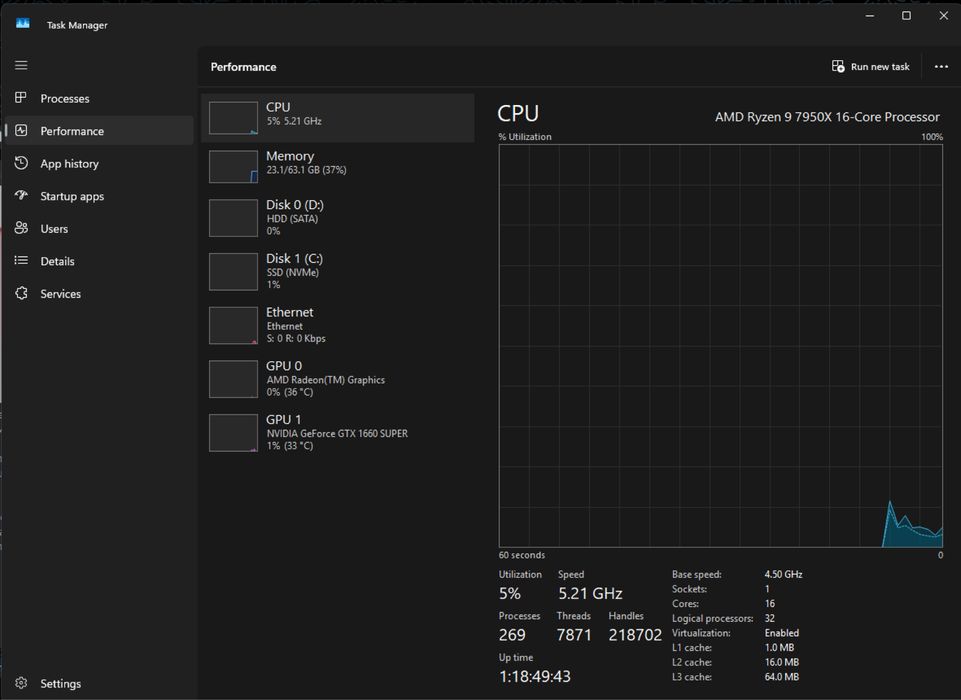Select Disk 1 (C:) SSD entry

click(337, 271)
